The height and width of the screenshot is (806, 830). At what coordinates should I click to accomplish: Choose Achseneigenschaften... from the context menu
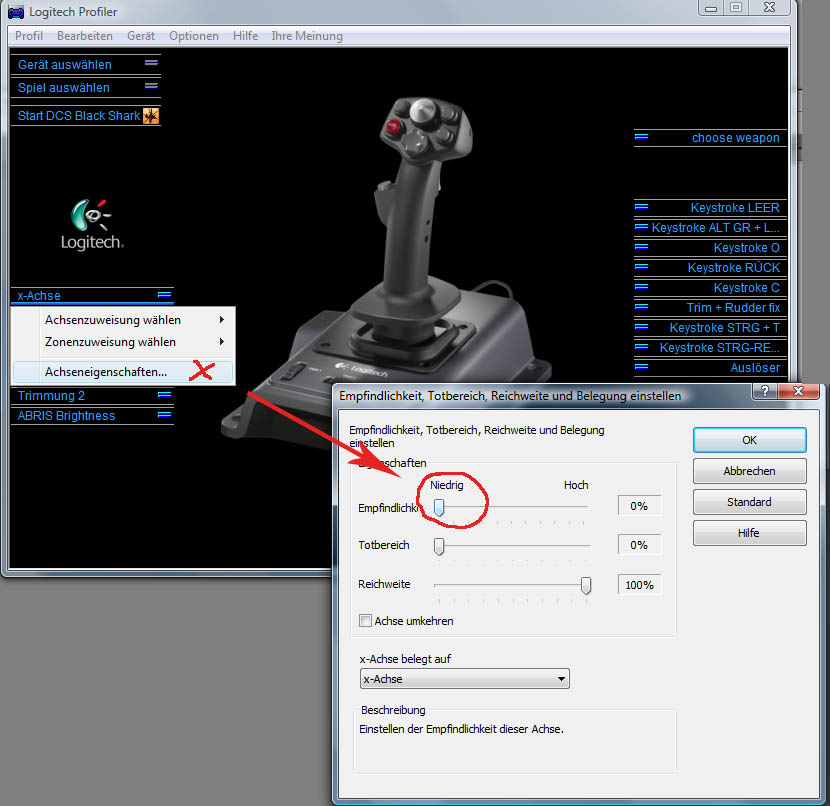tap(122, 372)
